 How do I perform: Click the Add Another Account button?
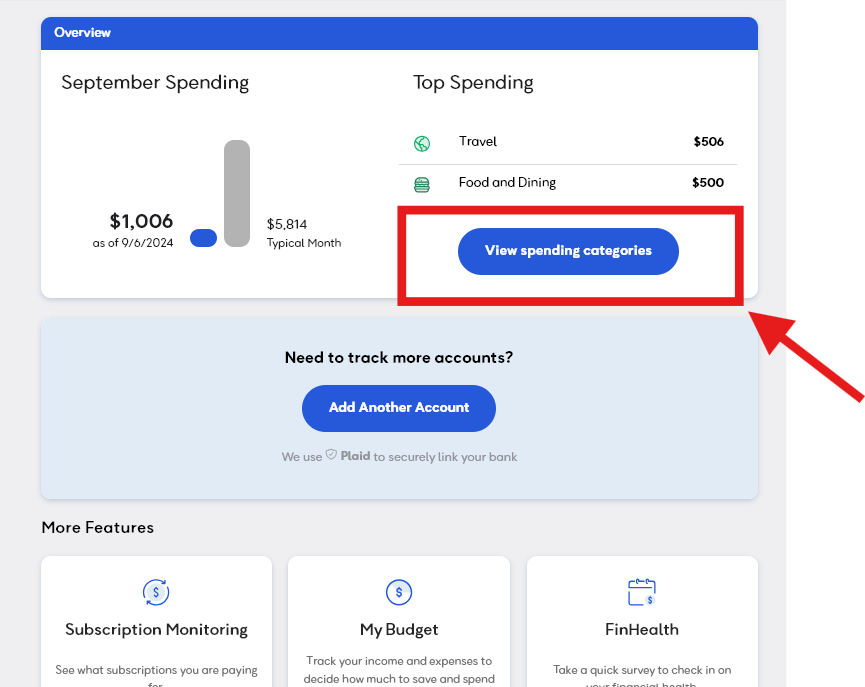click(399, 408)
